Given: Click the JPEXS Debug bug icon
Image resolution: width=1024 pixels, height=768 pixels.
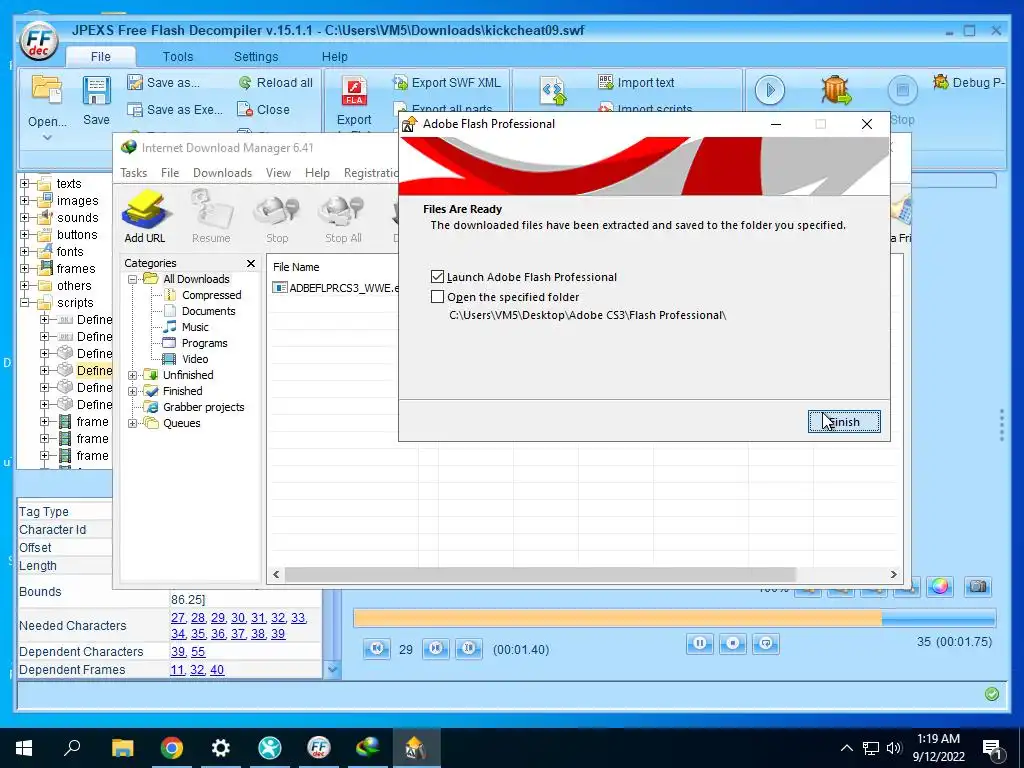Looking at the screenshot, I should pos(836,90).
